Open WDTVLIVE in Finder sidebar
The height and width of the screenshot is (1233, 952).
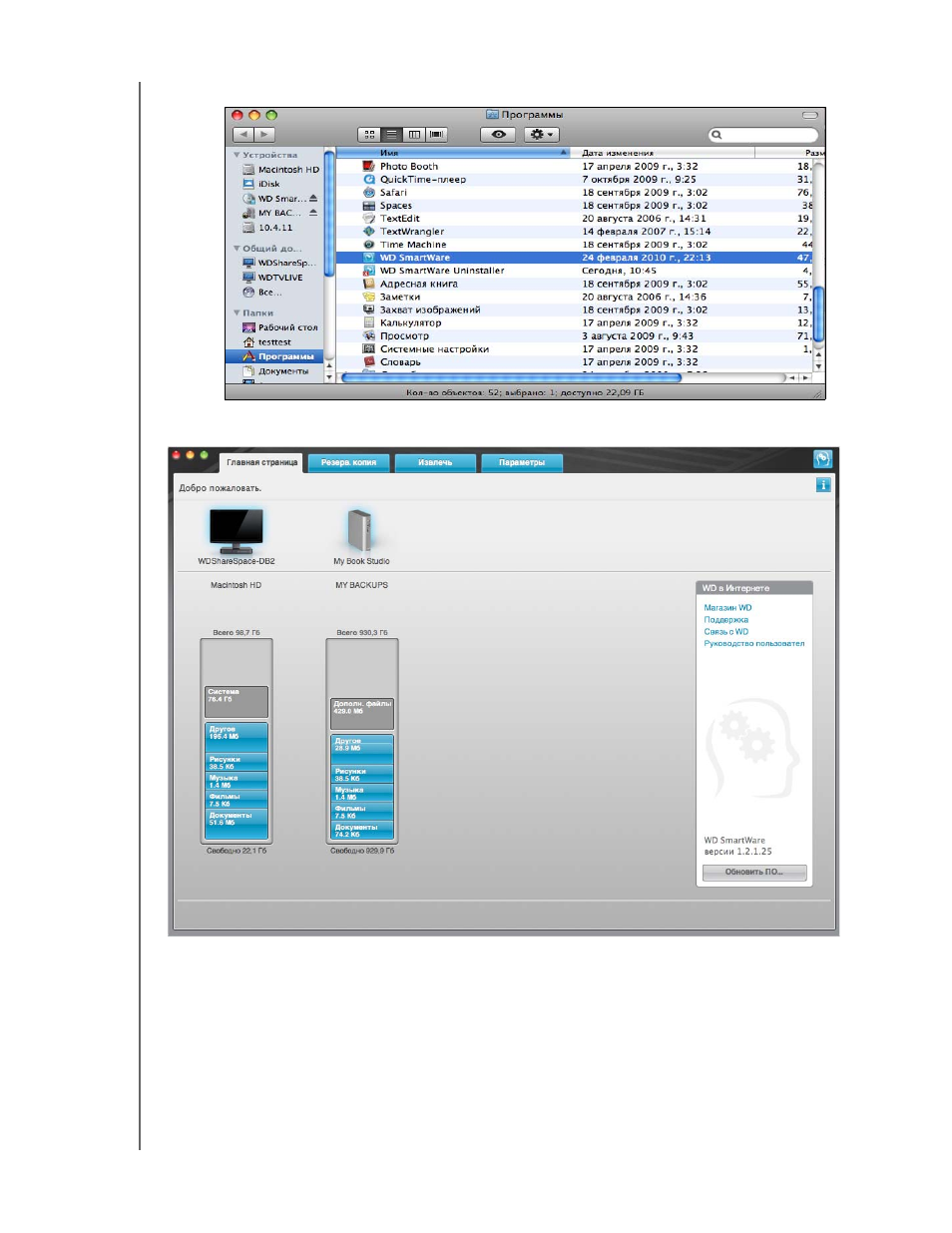272,278
